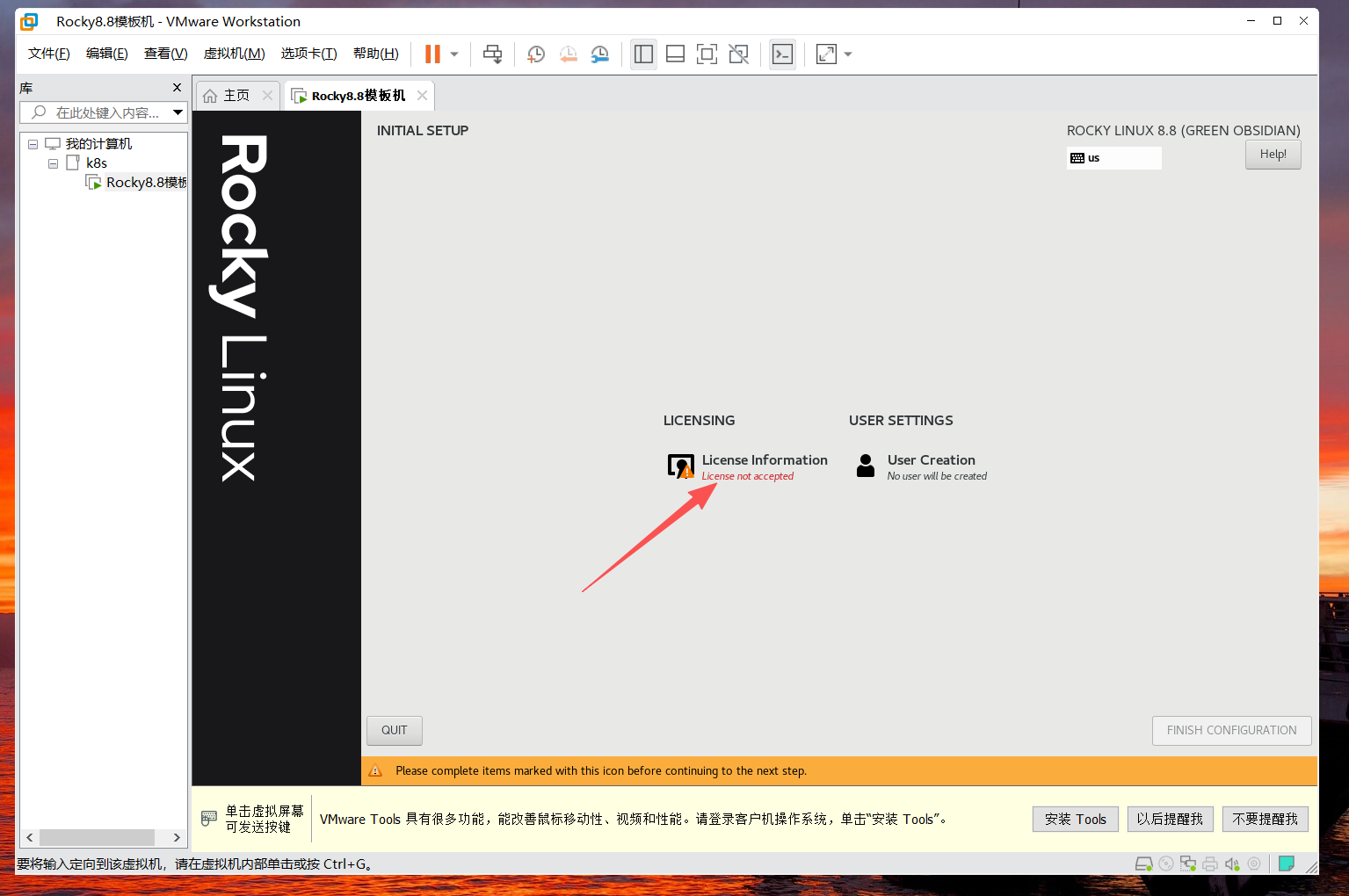This screenshot has height=896, width=1349.
Task: Click the 安装 Tools button
Action: (1076, 819)
